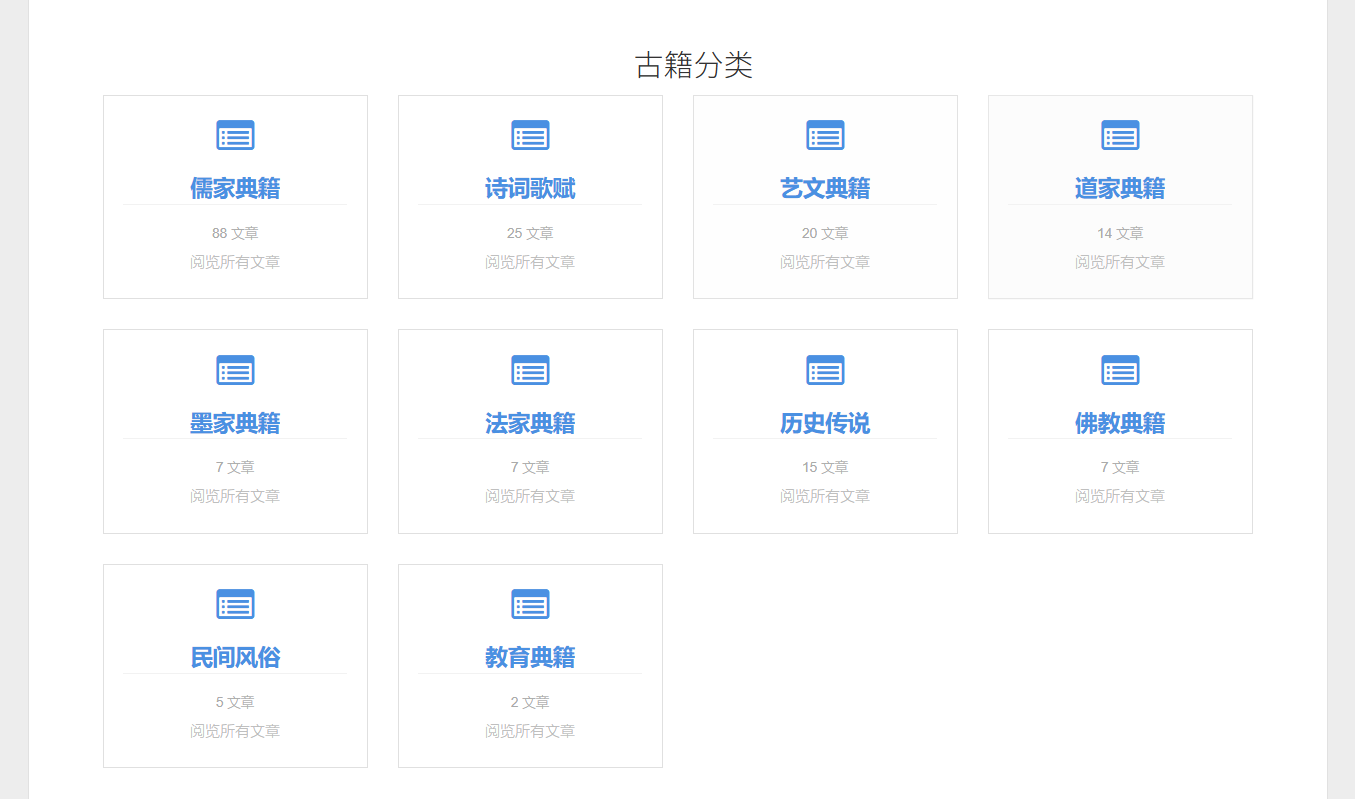Viewport: 1355px width, 799px height.
Task: Click the list icon above 儒家典籍
Action: point(235,135)
